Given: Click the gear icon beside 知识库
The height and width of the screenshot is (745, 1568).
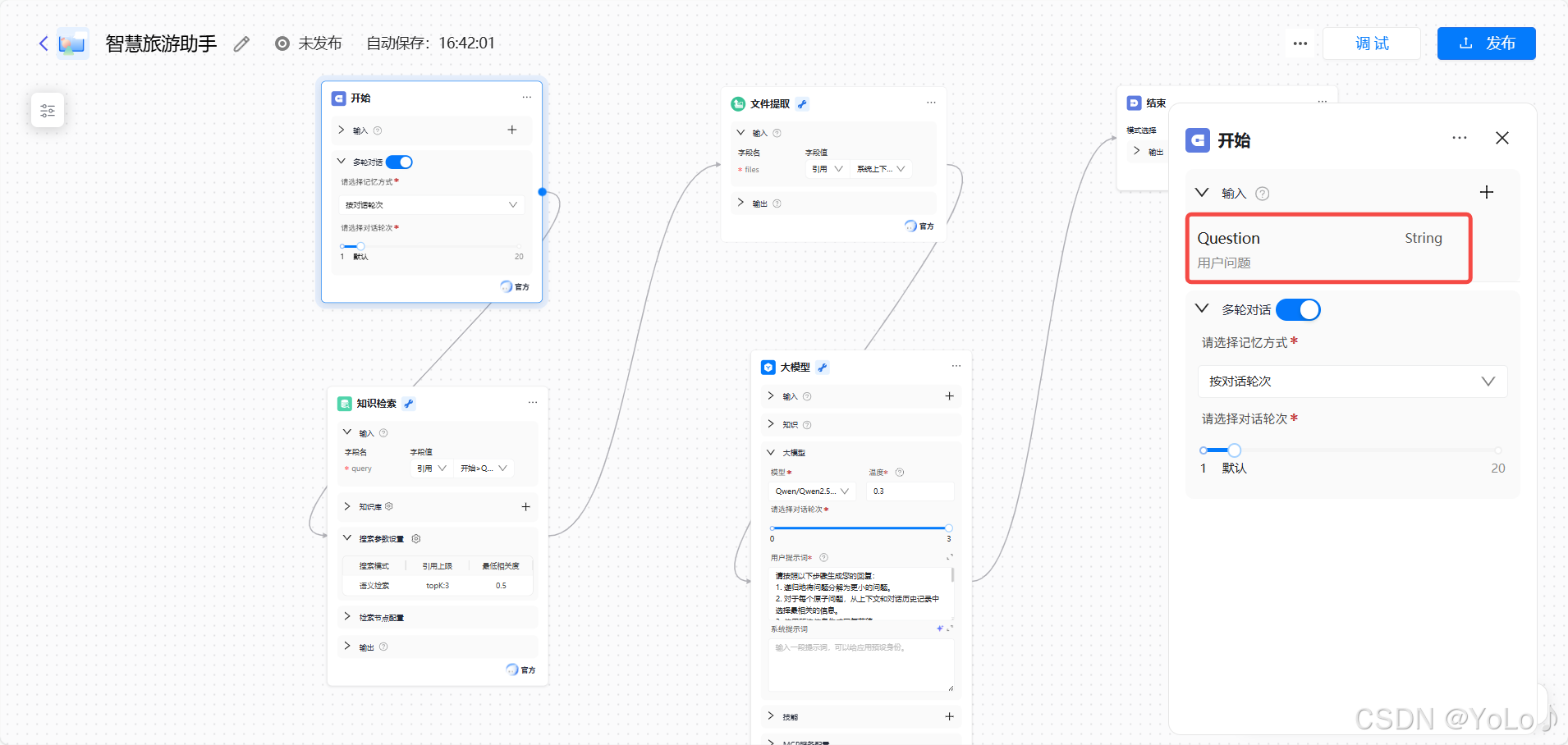Looking at the screenshot, I should click(x=389, y=506).
